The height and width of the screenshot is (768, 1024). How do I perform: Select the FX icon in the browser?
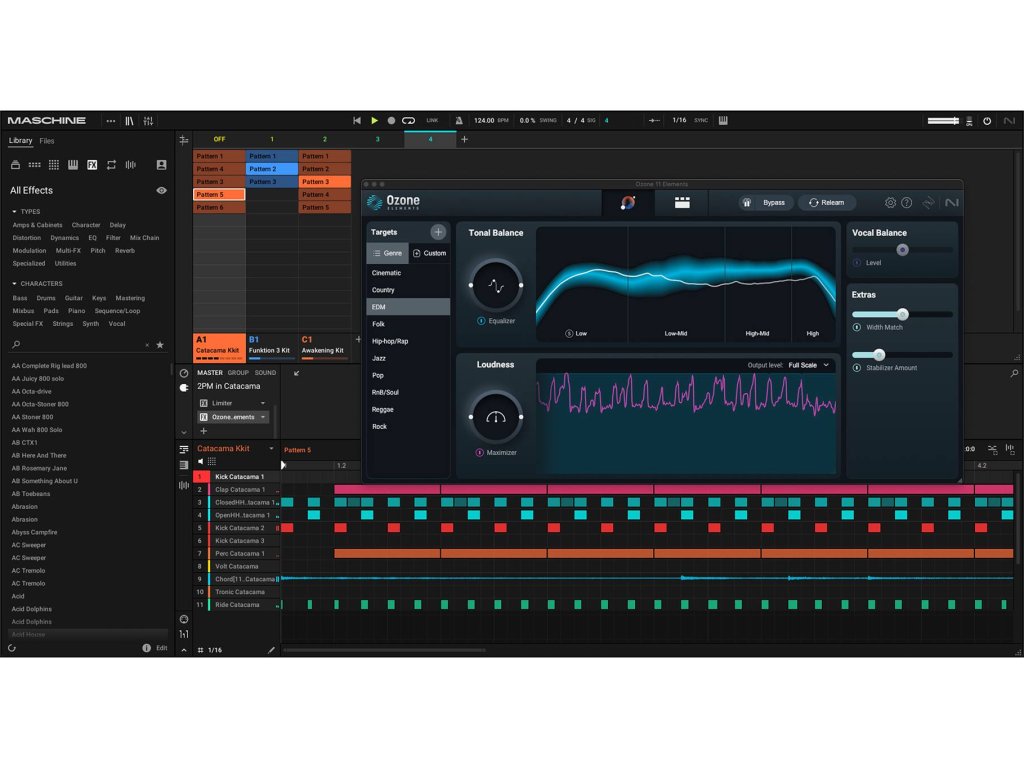pyautogui.click(x=92, y=165)
